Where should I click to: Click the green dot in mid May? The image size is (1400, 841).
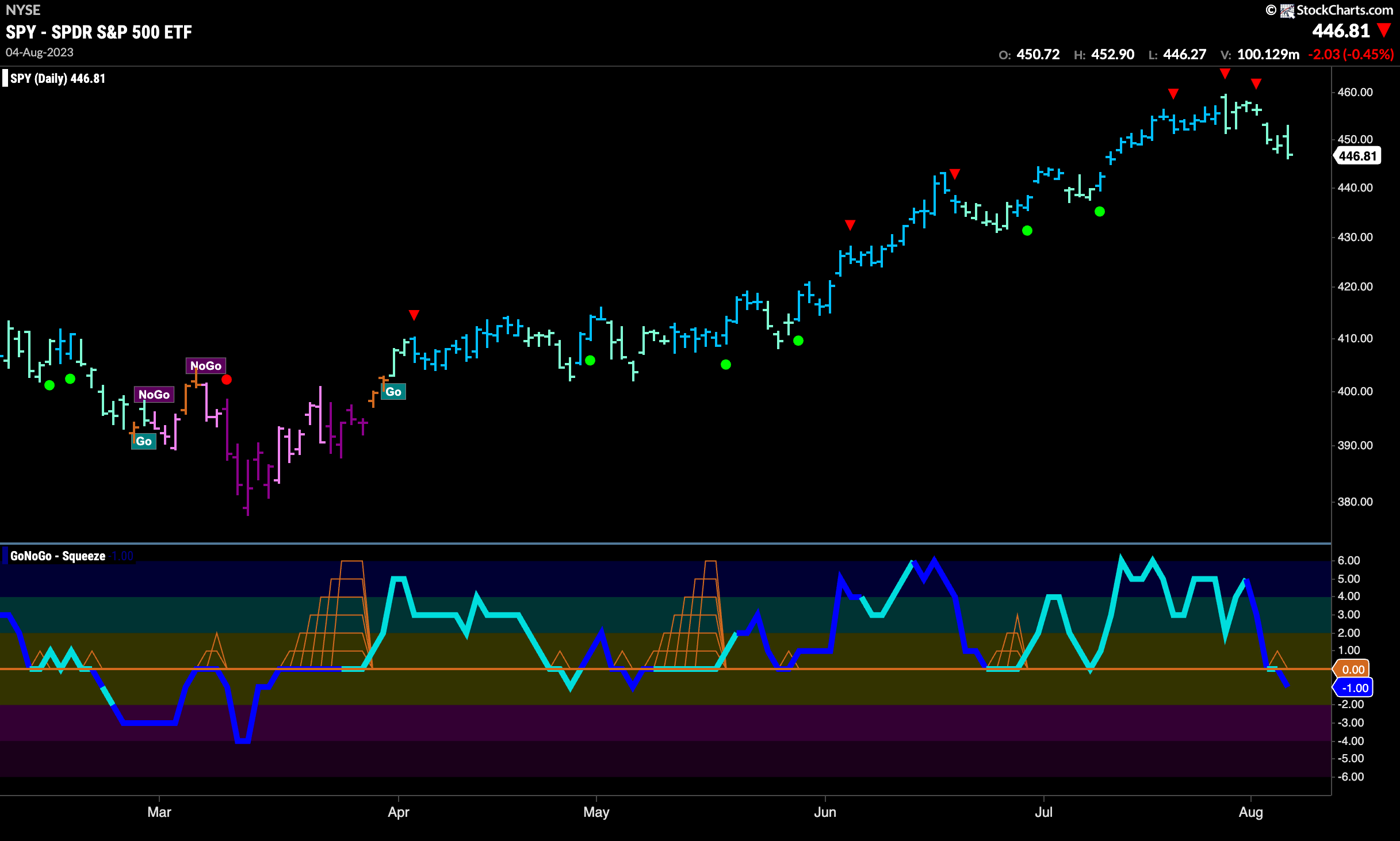[726, 365]
